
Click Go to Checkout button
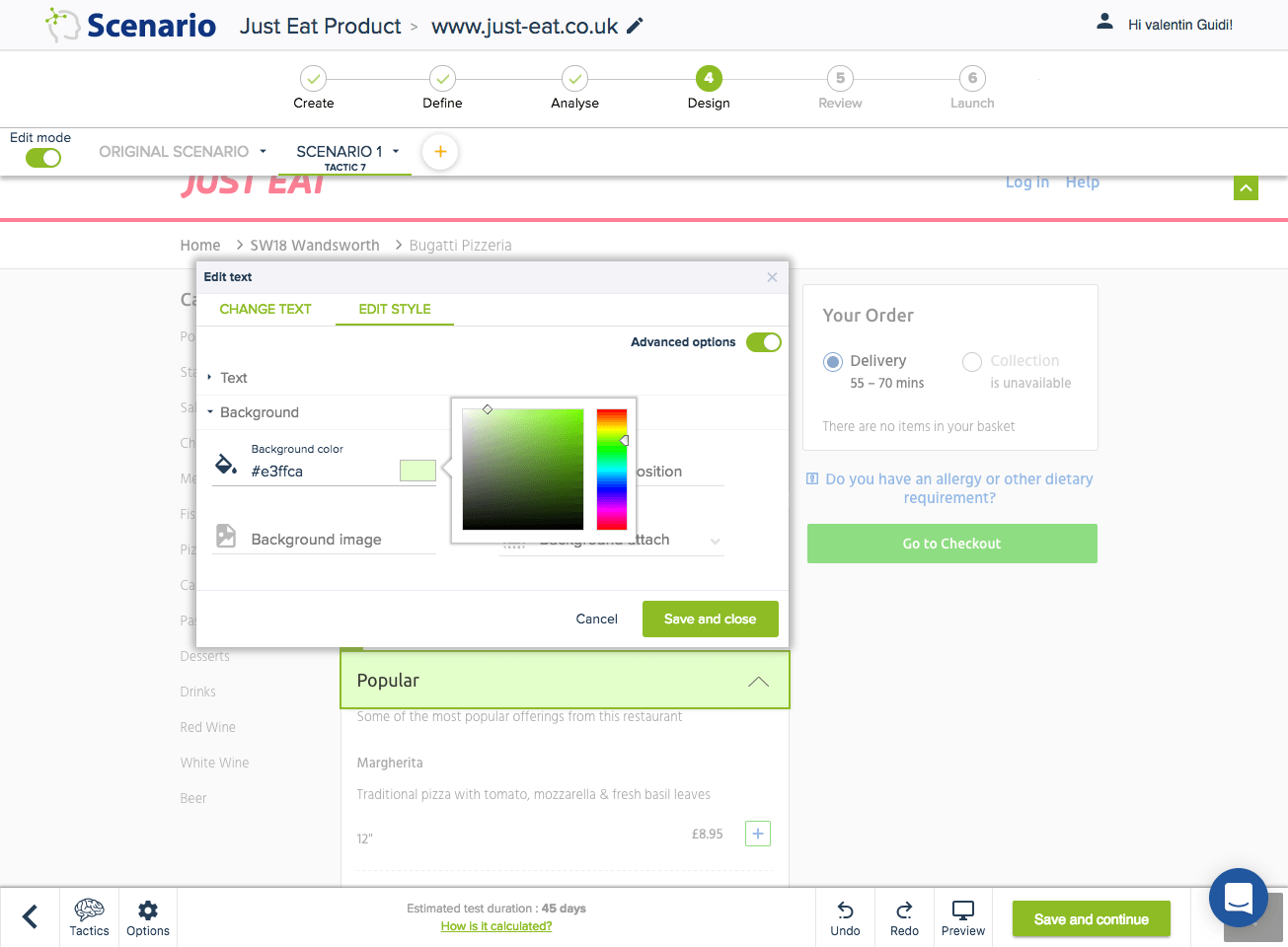click(x=952, y=544)
